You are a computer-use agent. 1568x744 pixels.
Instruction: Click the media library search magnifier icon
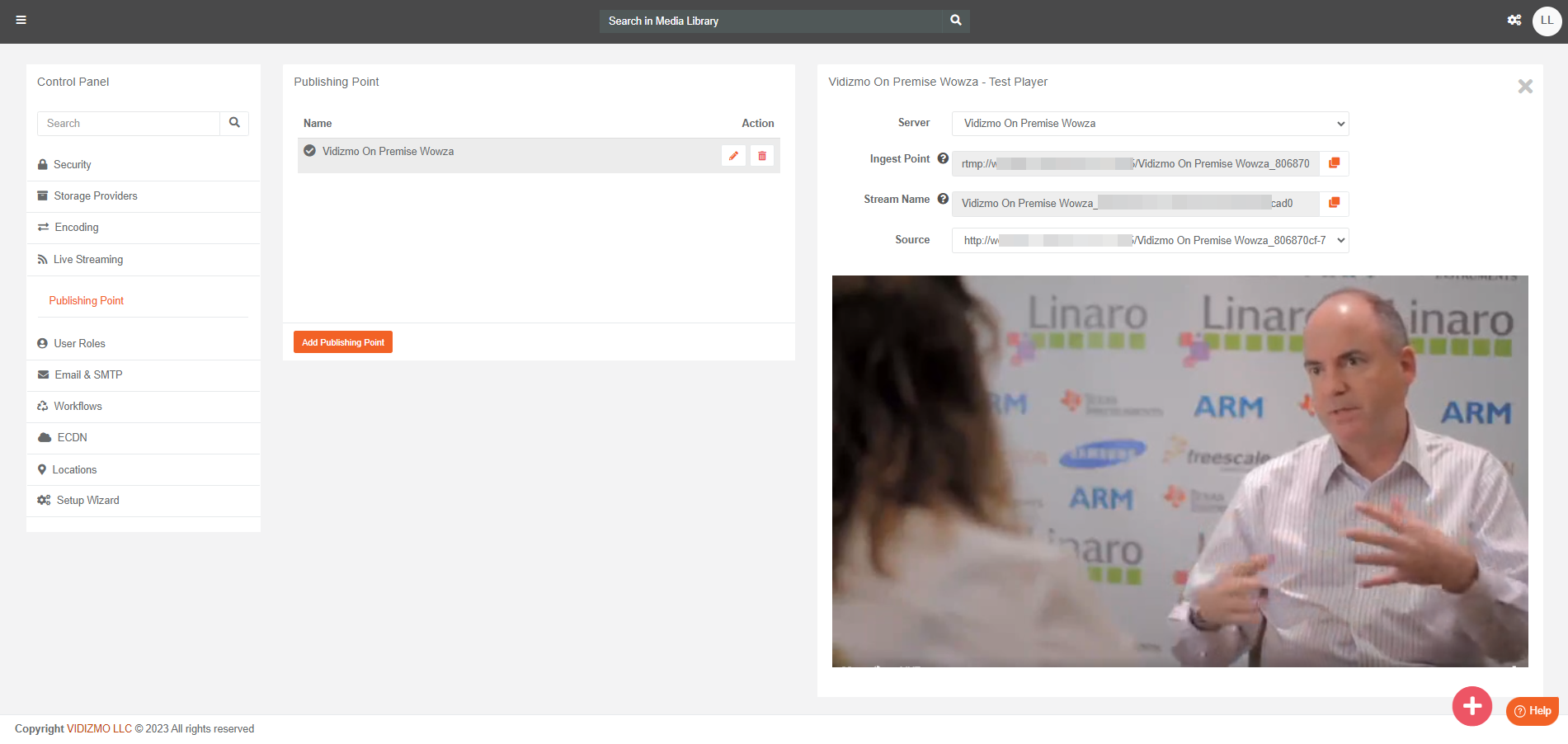click(955, 21)
